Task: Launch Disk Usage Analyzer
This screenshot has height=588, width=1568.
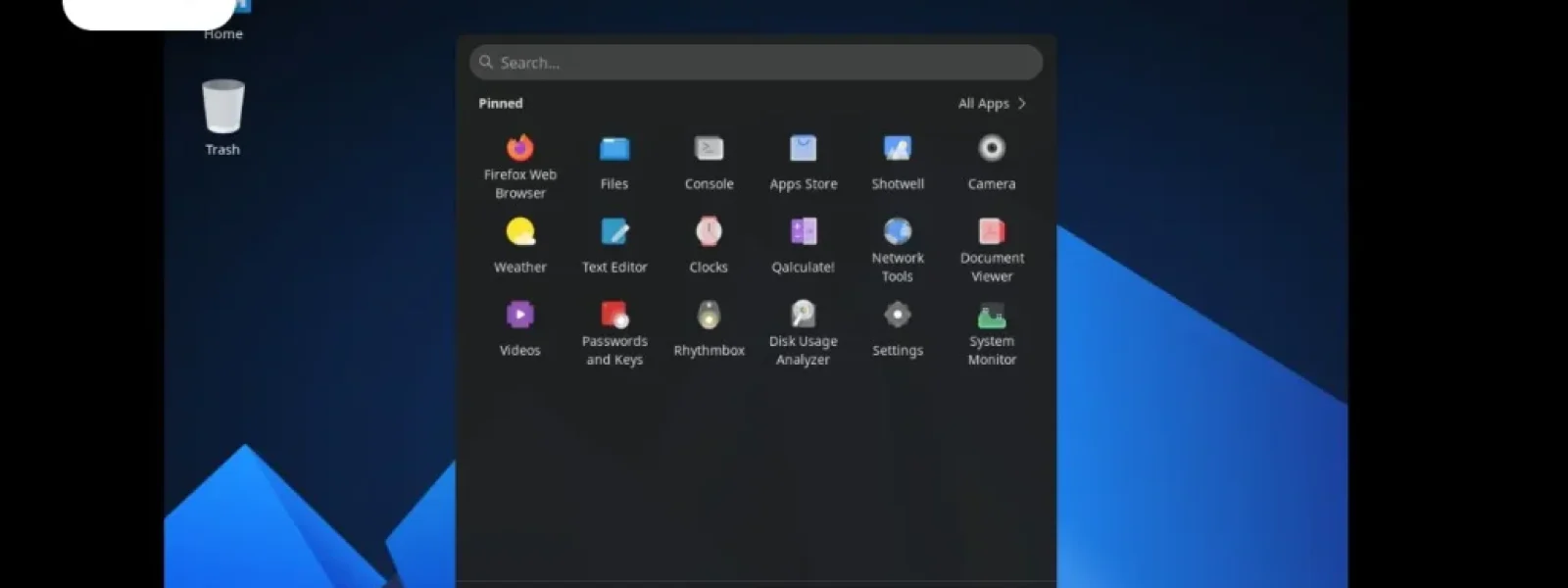Action: click(x=803, y=315)
